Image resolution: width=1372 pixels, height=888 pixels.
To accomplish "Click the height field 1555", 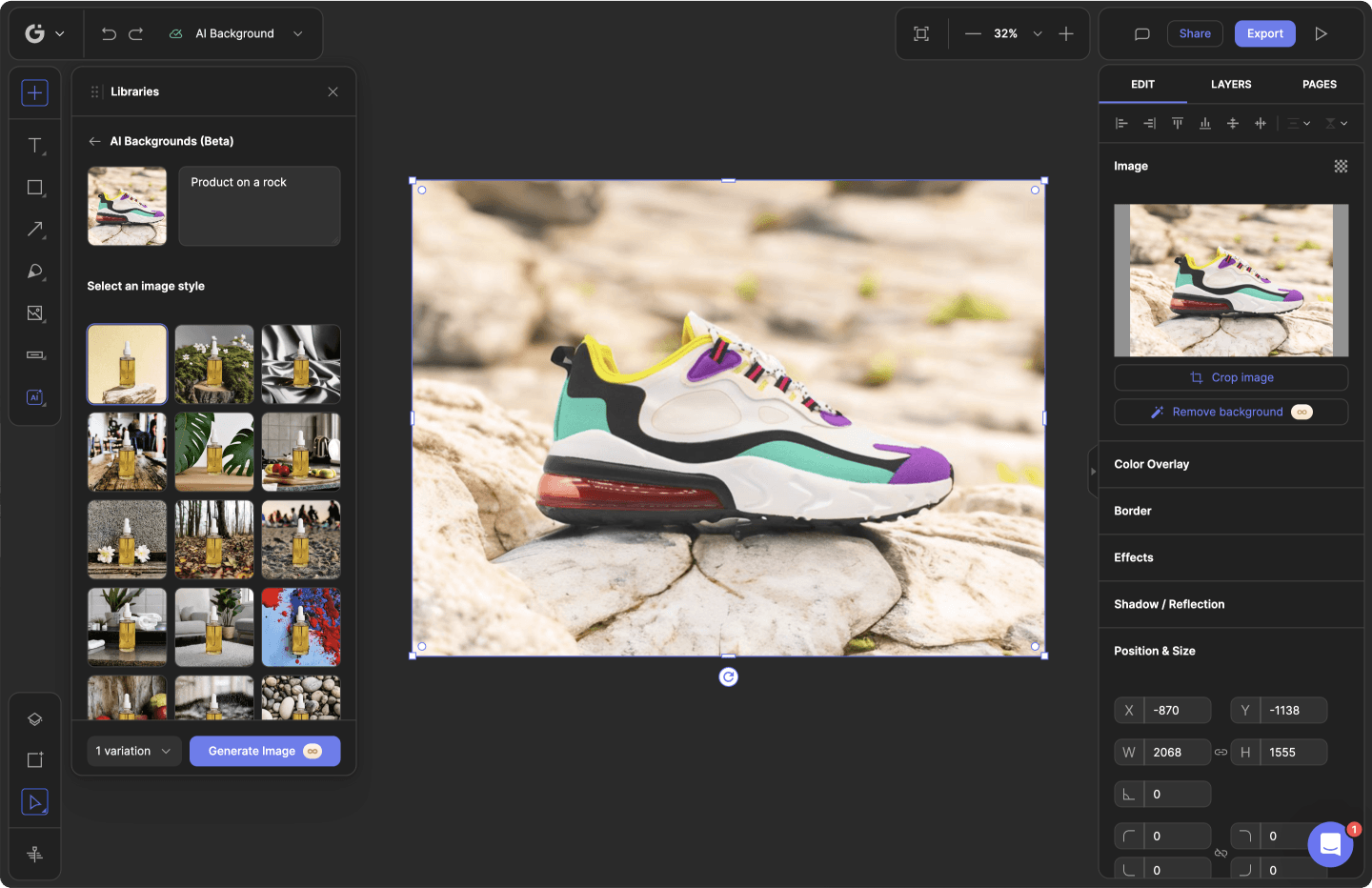I will click(1279, 752).
